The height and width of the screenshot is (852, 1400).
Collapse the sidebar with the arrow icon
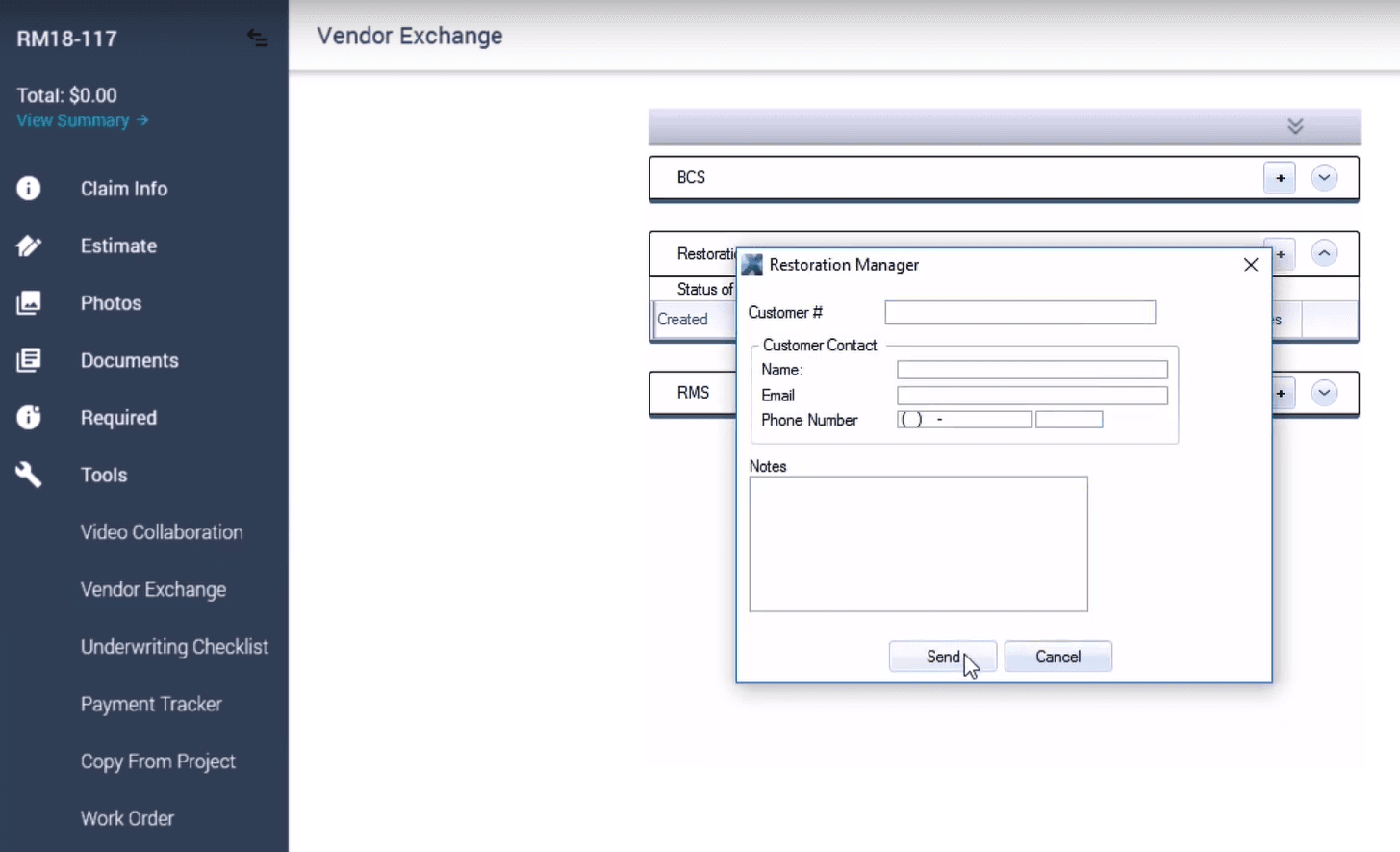(257, 39)
